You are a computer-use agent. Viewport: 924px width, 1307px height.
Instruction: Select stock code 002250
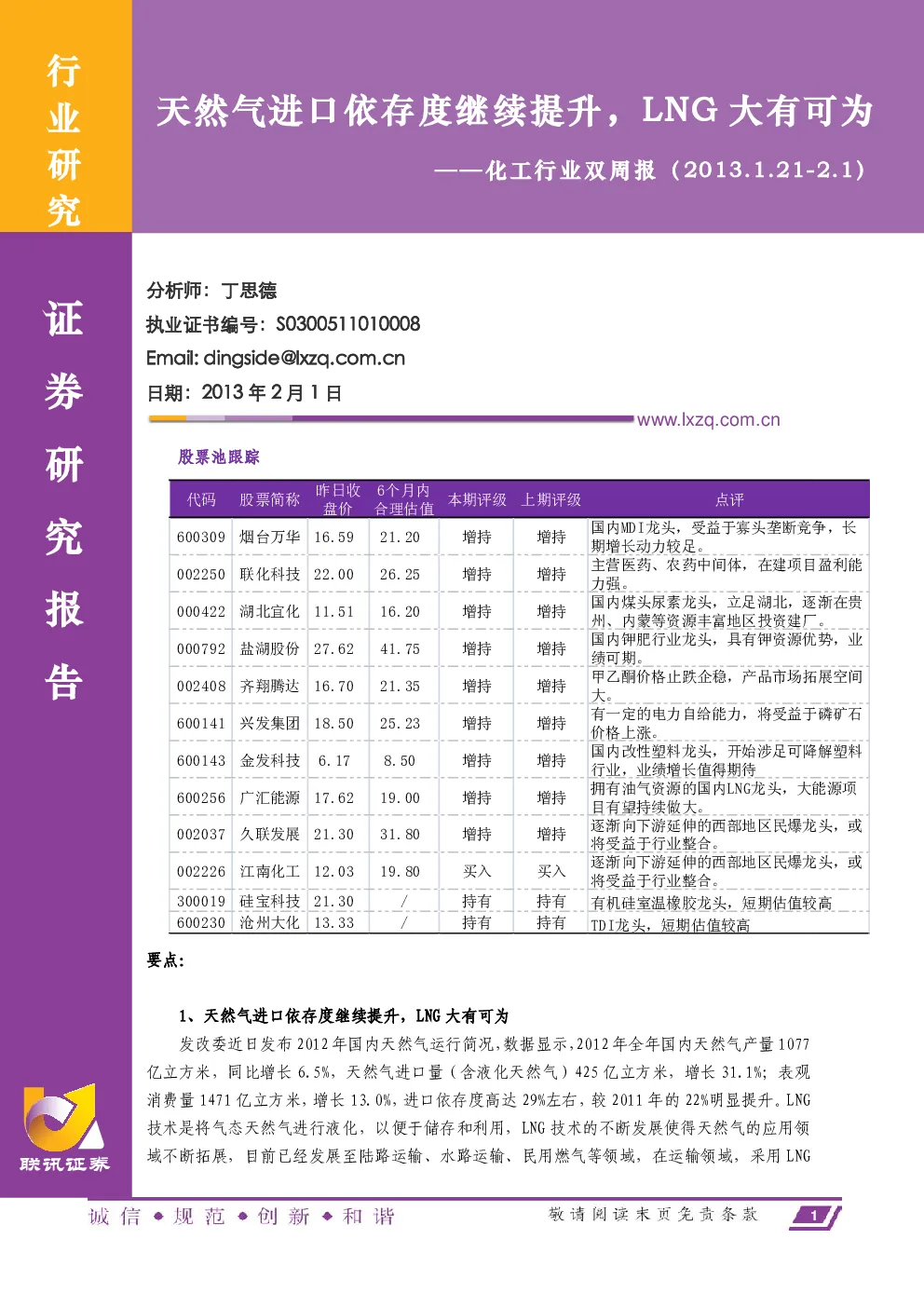click(x=201, y=574)
